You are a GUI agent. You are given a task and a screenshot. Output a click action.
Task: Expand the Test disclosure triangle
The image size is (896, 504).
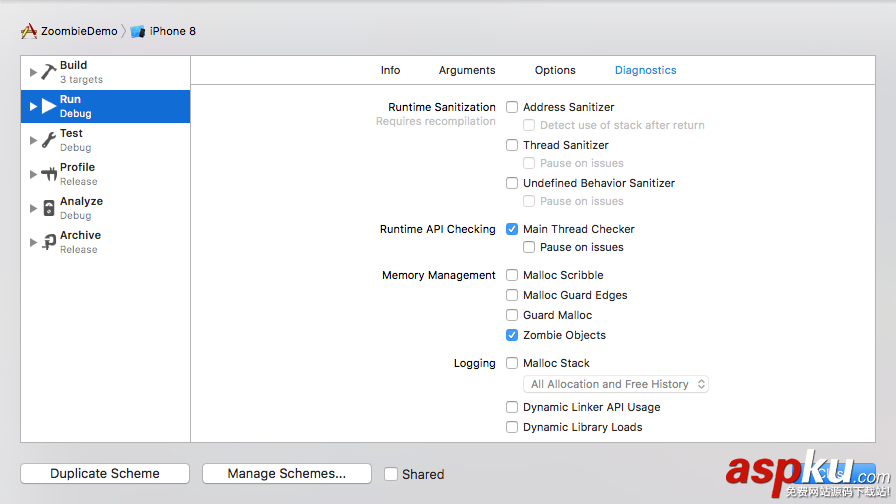(x=33, y=140)
